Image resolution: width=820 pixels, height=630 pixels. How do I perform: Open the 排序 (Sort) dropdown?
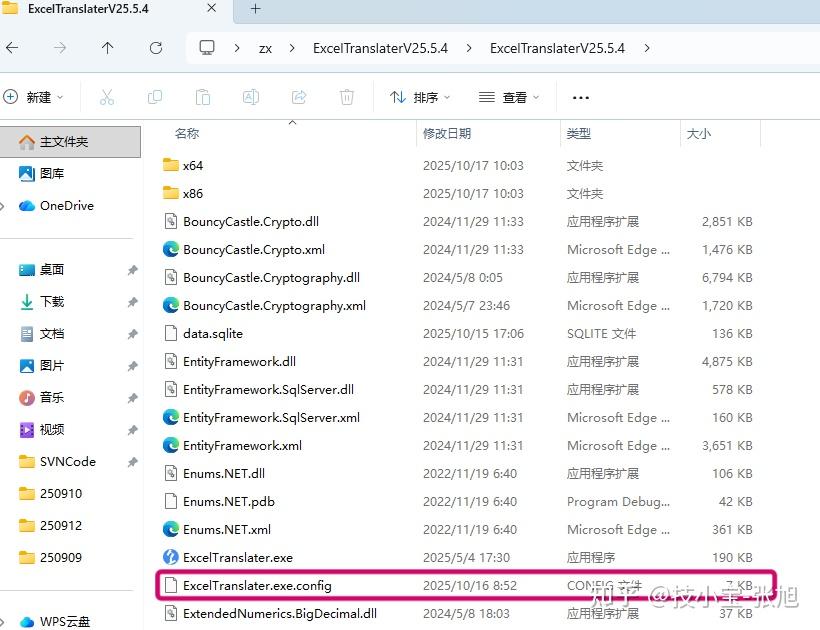click(x=420, y=97)
